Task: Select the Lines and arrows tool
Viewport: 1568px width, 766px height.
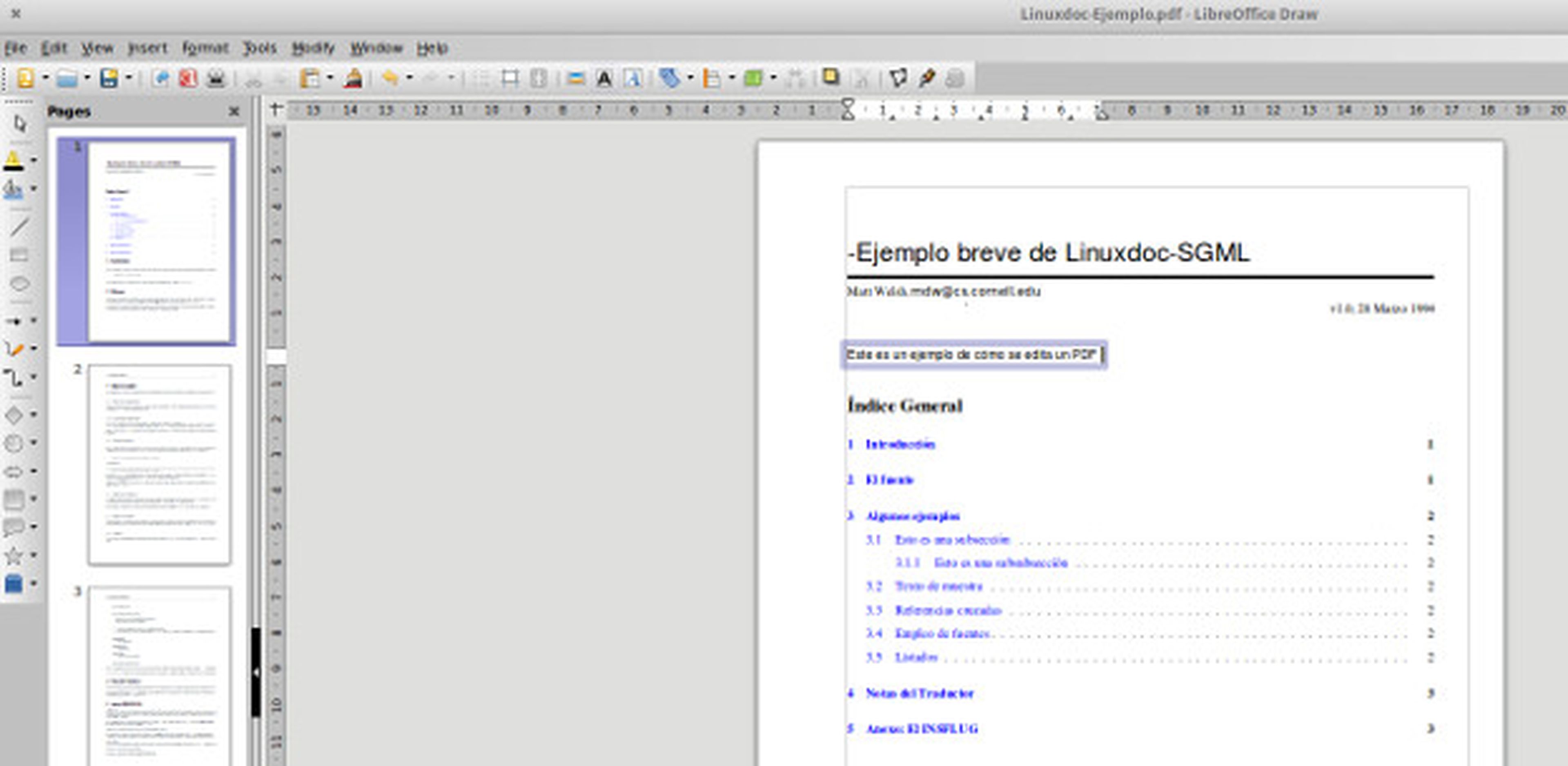Action: click(13, 321)
